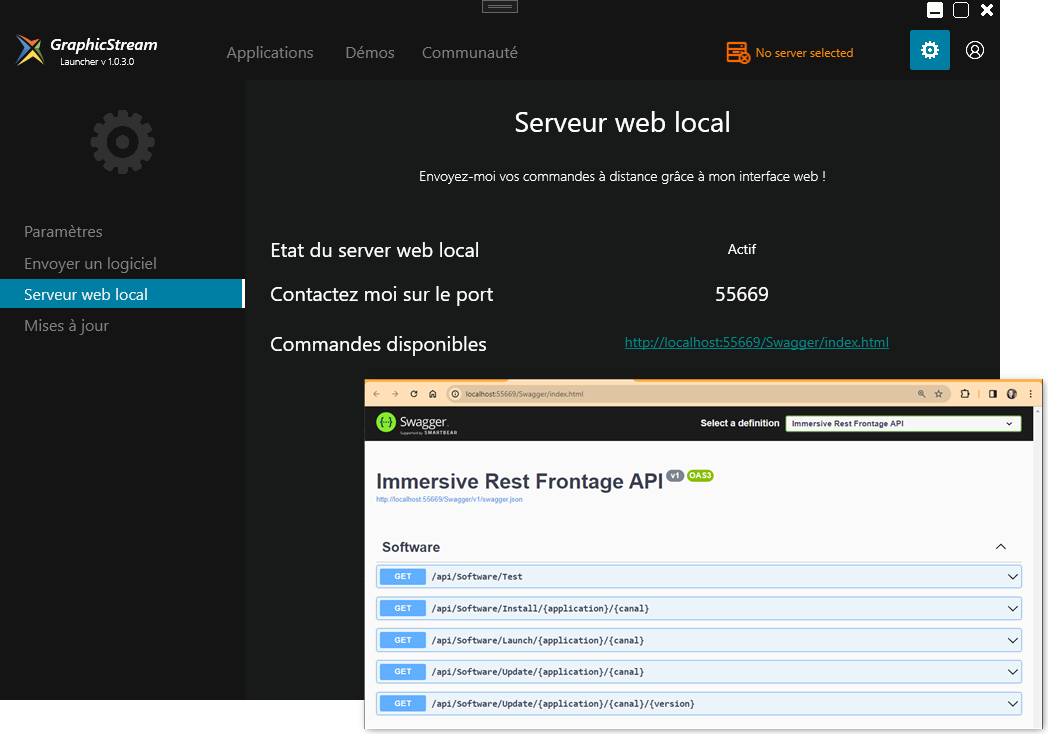This screenshot has width=1048, height=734.
Task: Open the browser three-dot menu
Action: click(x=1031, y=394)
